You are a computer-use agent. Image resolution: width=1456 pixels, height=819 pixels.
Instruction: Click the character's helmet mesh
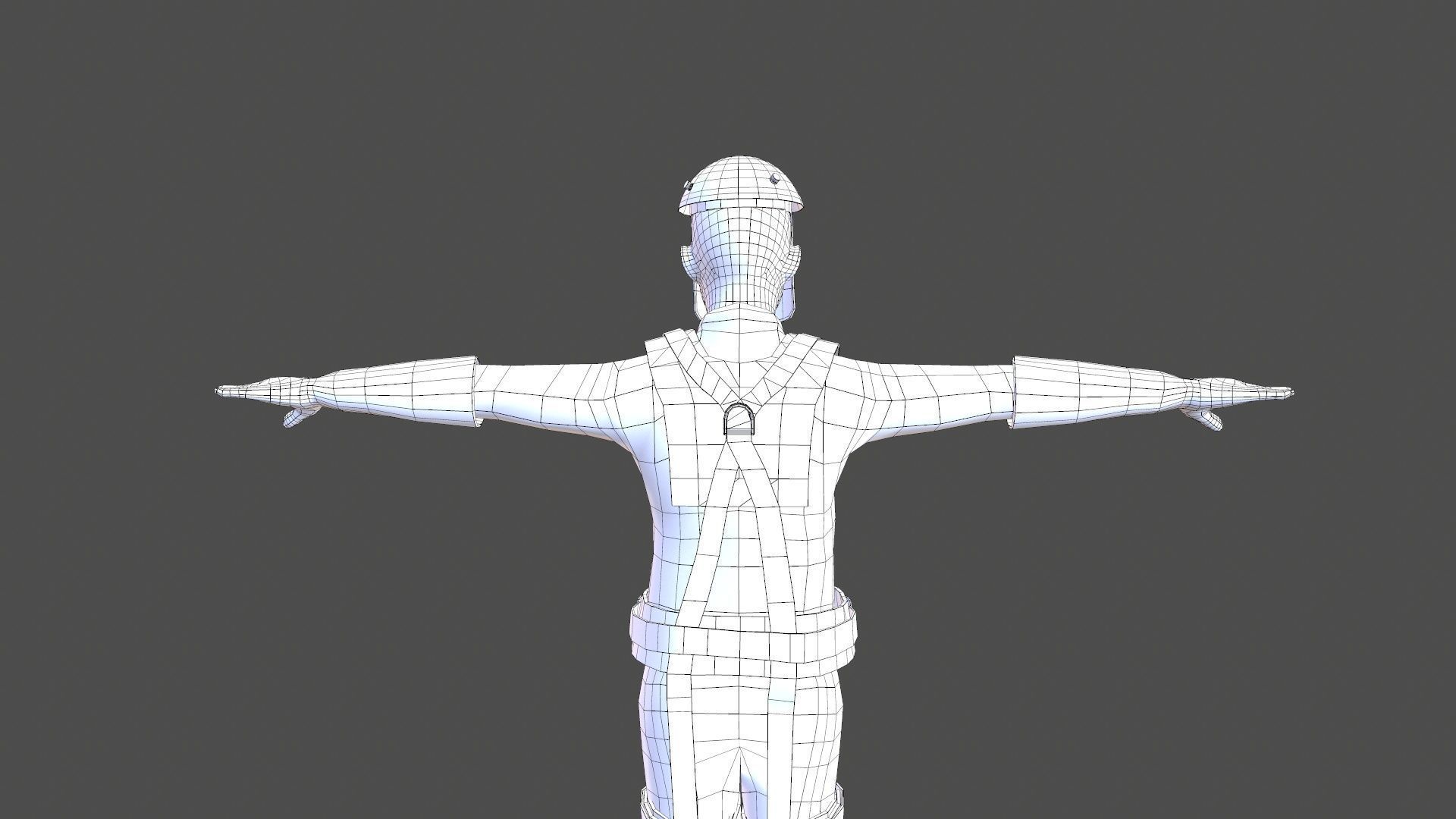click(740, 186)
